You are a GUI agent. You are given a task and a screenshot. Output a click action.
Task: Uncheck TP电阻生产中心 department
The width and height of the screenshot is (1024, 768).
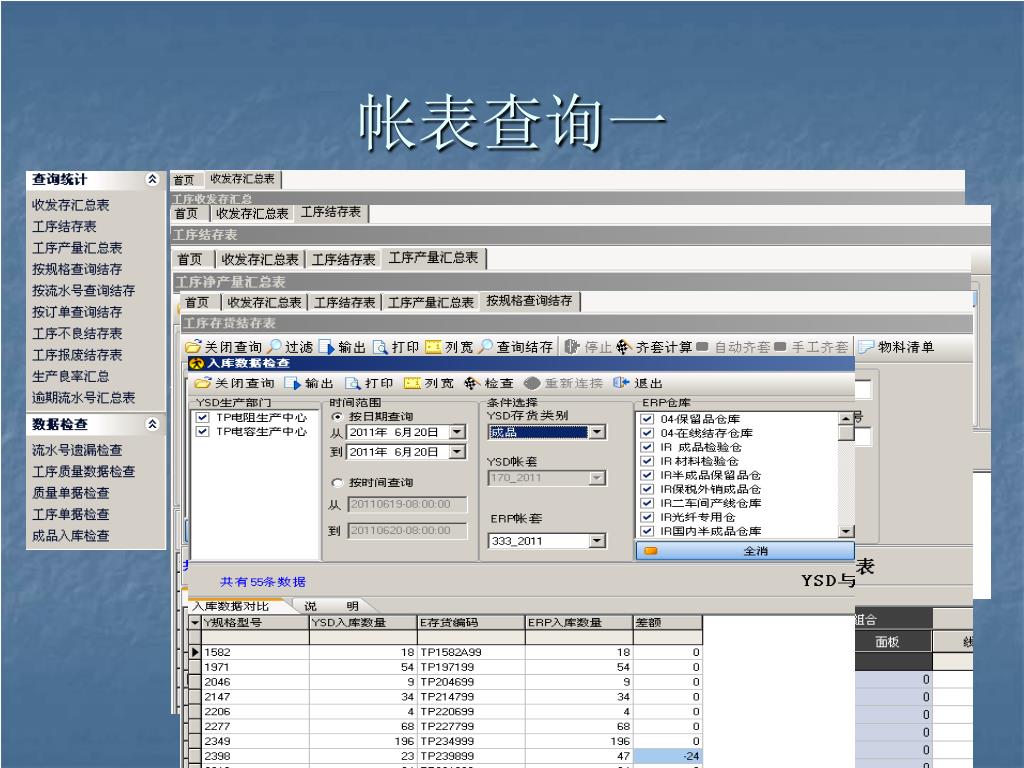(202, 417)
